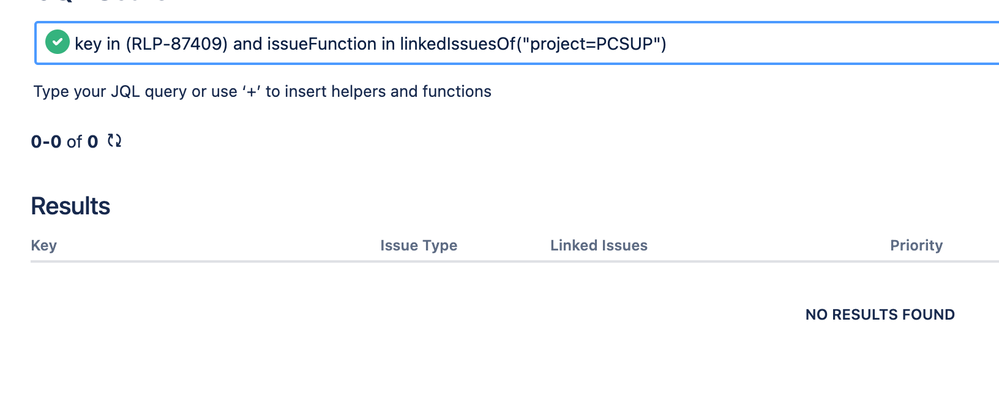
Task: Focus the JQL query field after the closing parenthesis
Action: tap(828, 43)
